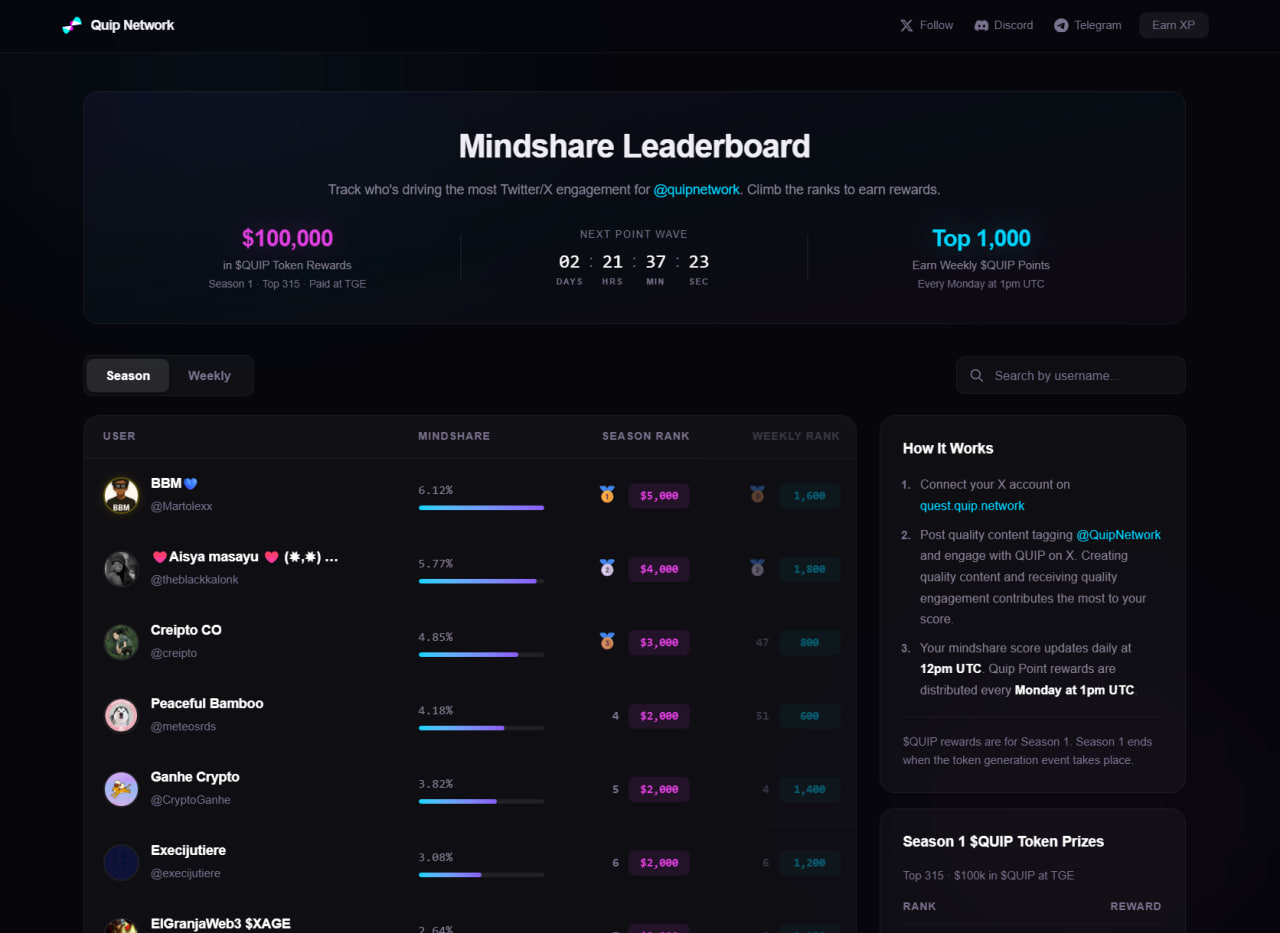Image resolution: width=1280 pixels, height=933 pixels.
Task: Click the 600 weekly points badge
Action: pos(810,716)
